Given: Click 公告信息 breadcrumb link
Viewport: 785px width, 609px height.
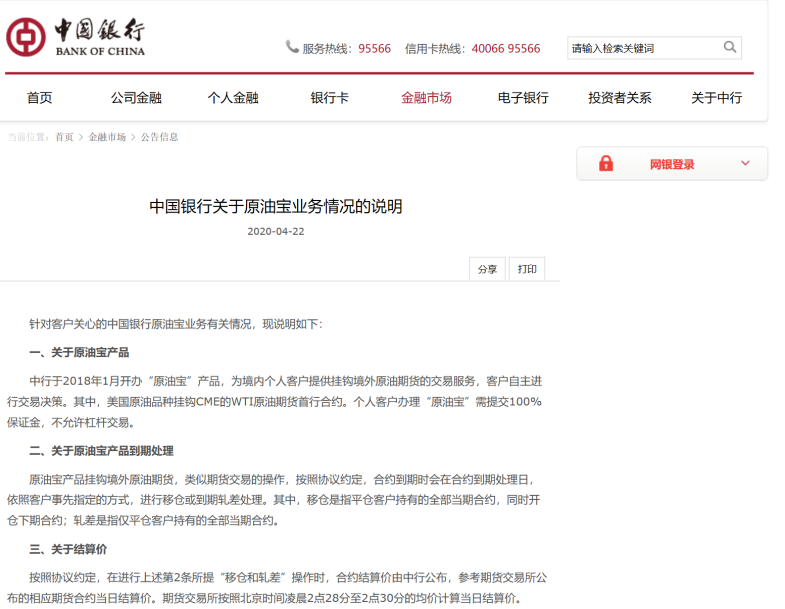Looking at the screenshot, I should 159,137.
